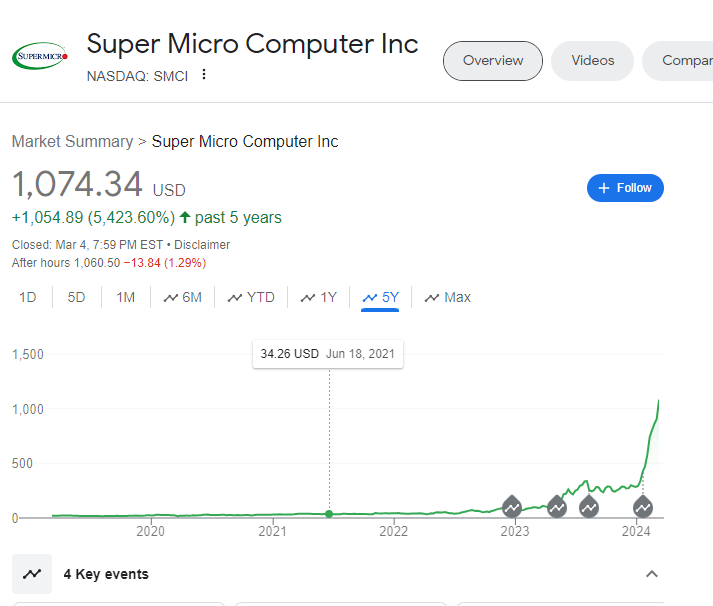Switch to the Videos tab
713x606 pixels.
pos(592,61)
